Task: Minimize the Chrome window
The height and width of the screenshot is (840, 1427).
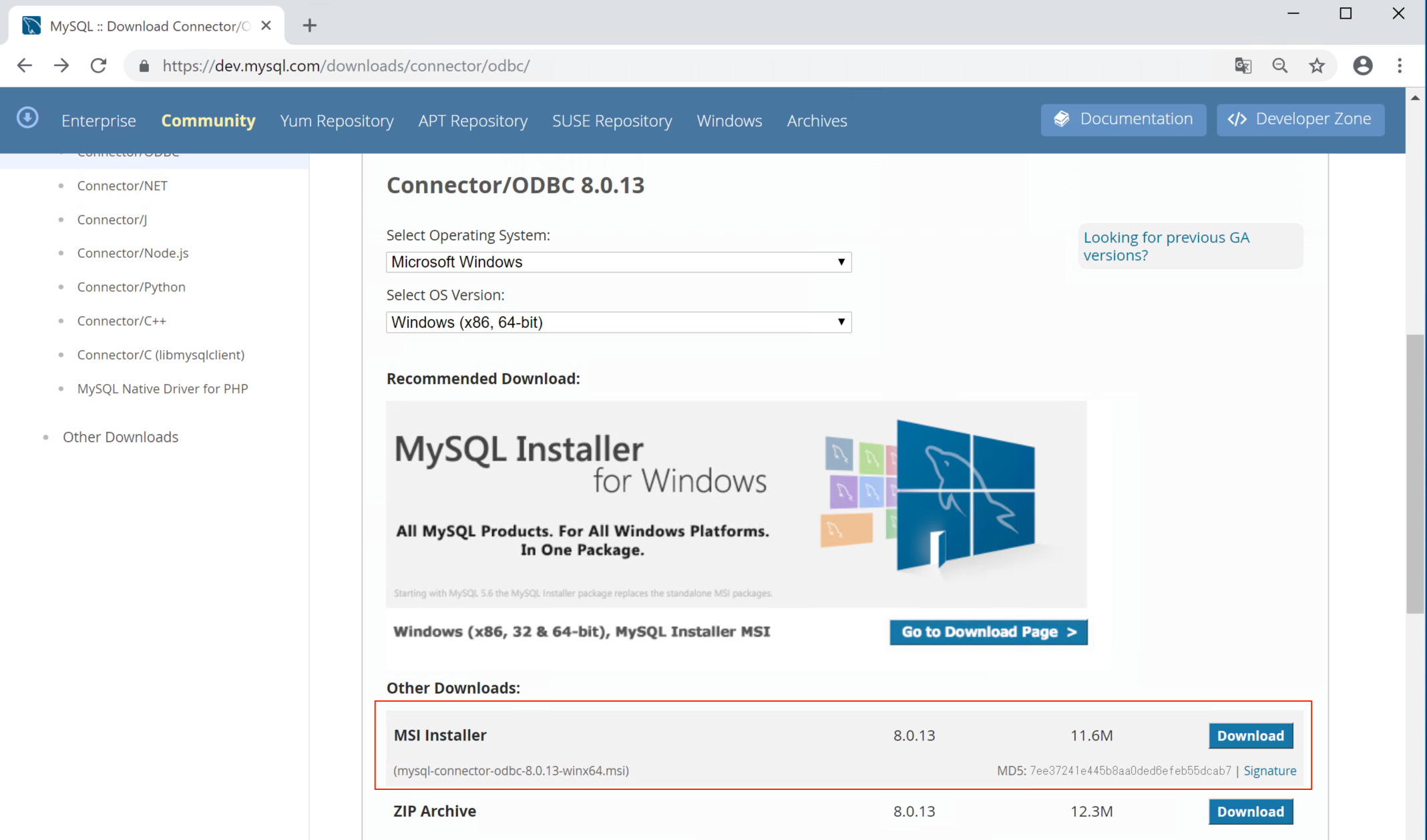Action: click(x=1293, y=13)
